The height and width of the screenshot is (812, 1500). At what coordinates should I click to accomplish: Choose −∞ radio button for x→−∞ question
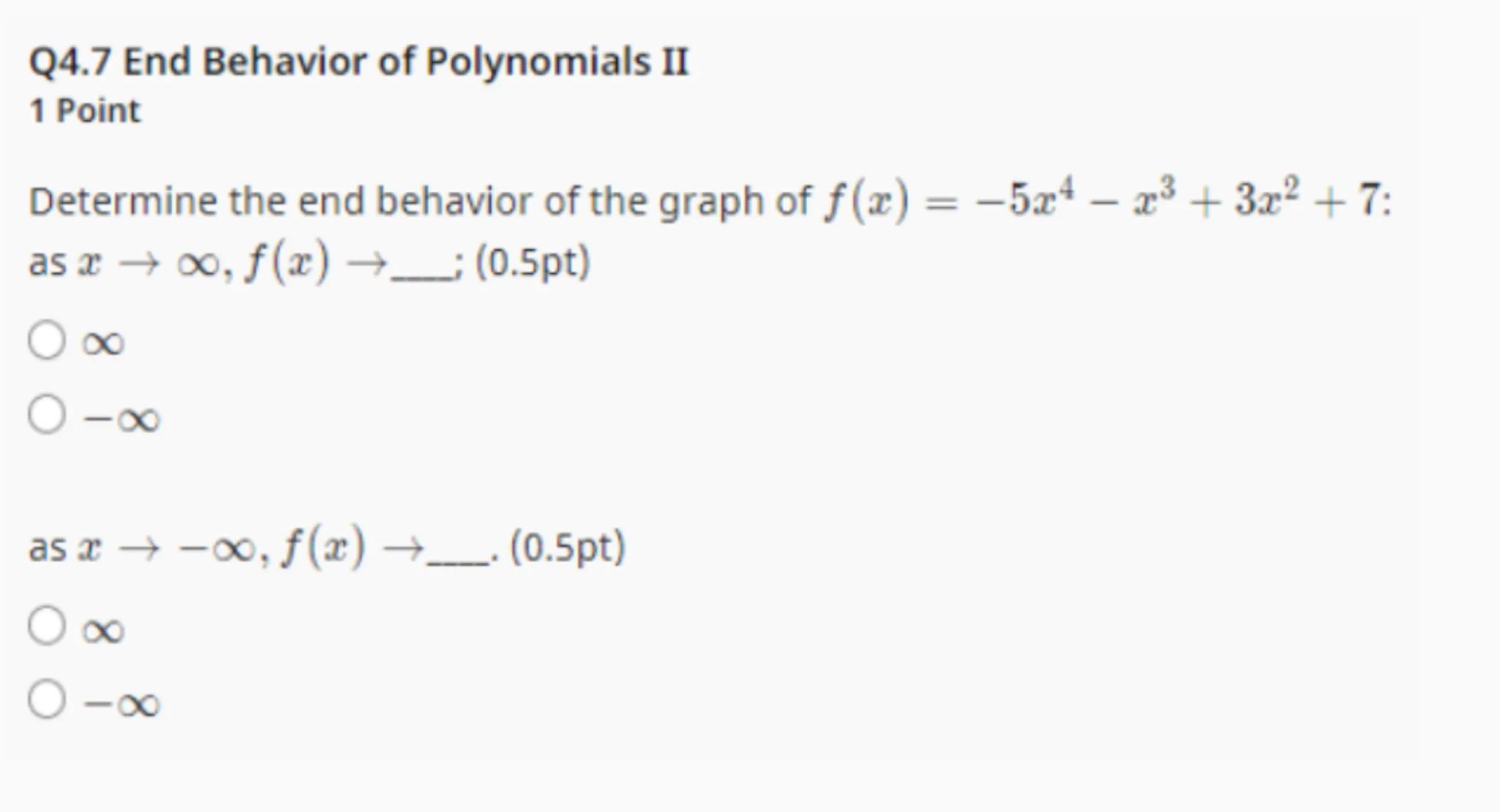coord(47,699)
